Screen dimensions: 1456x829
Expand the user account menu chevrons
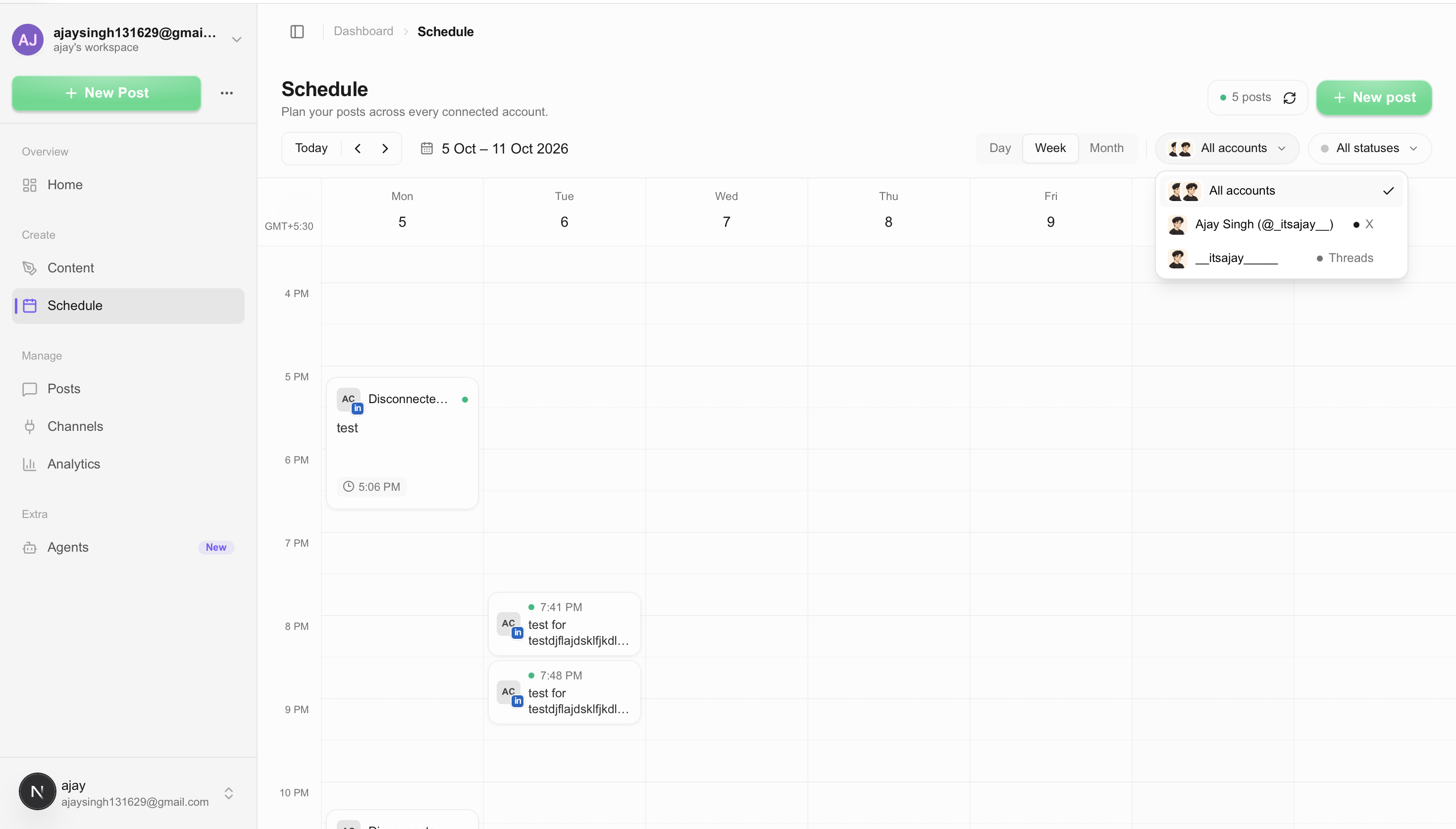(x=229, y=793)
